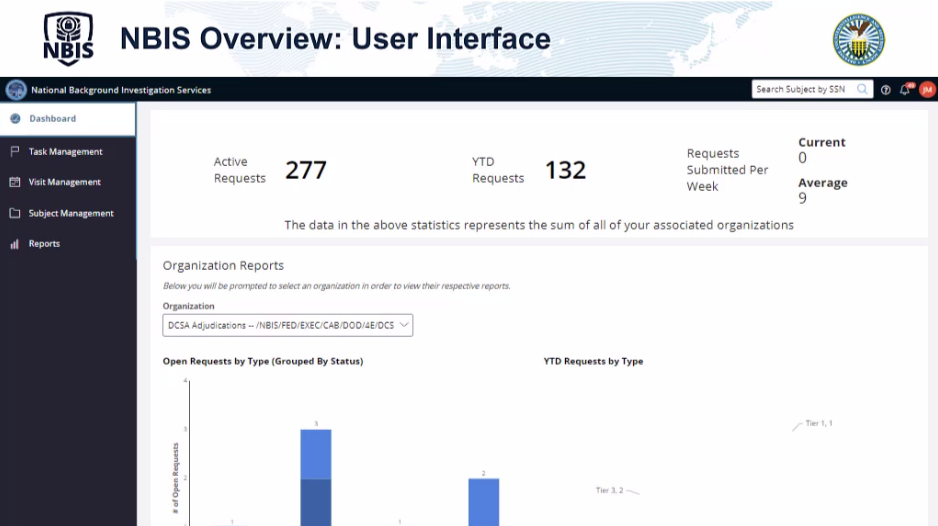938x526 pixels.
Task: Click the search magnifier icon
Action: (x=862, y=89)
